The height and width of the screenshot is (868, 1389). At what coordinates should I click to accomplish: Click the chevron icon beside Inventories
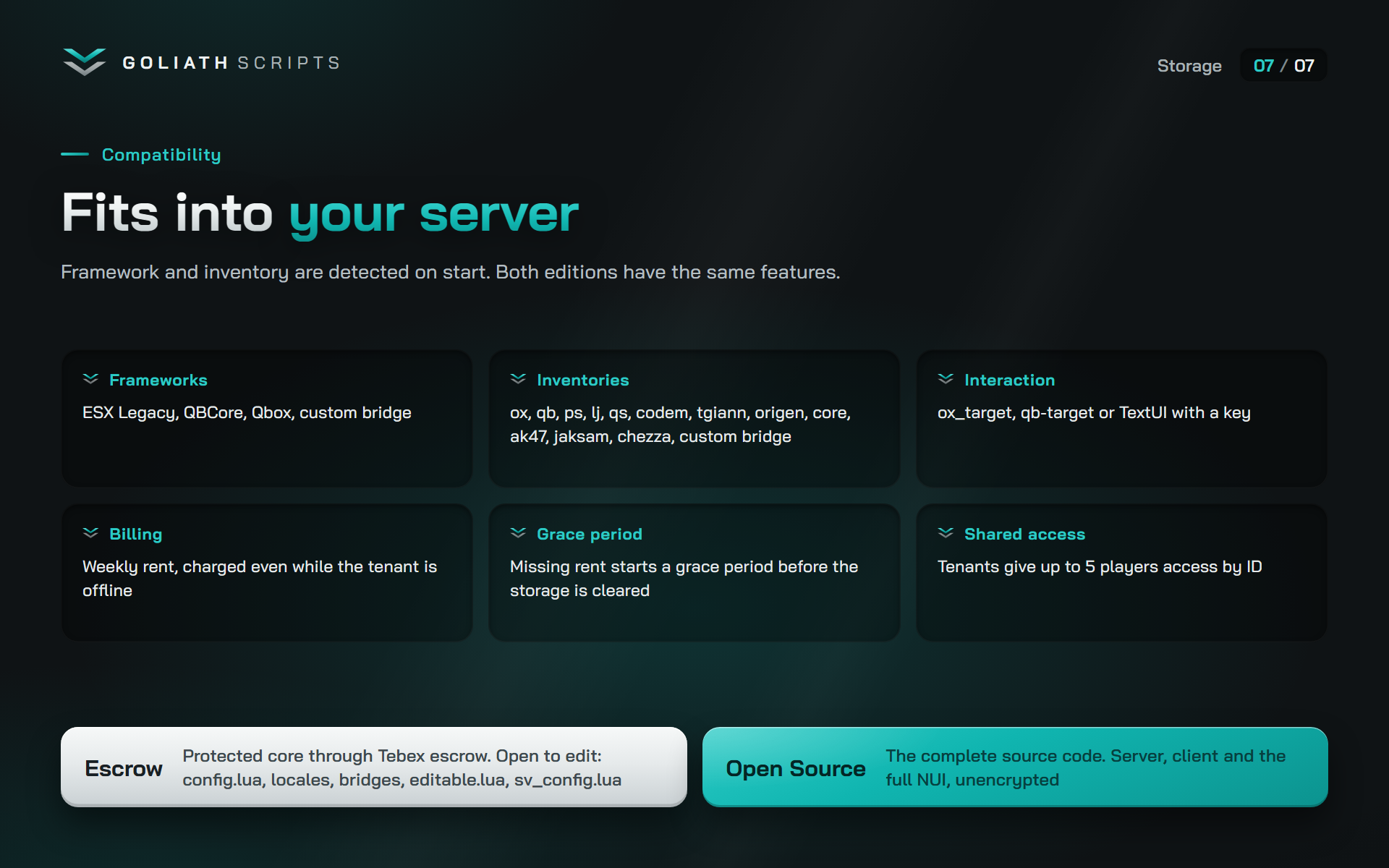518,379
